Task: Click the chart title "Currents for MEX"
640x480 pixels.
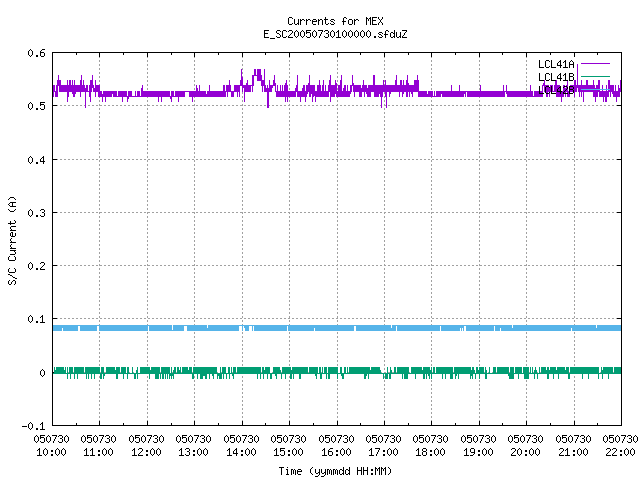Action: tap(335, 21)
